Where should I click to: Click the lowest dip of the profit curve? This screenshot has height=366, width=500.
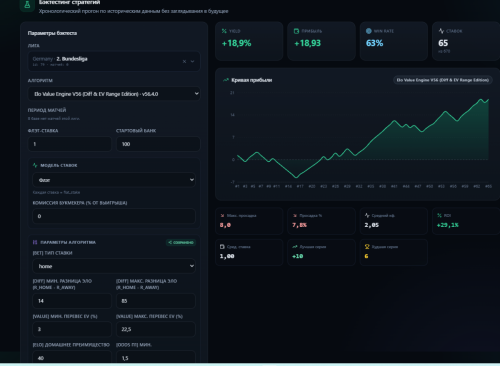point(296,177)
